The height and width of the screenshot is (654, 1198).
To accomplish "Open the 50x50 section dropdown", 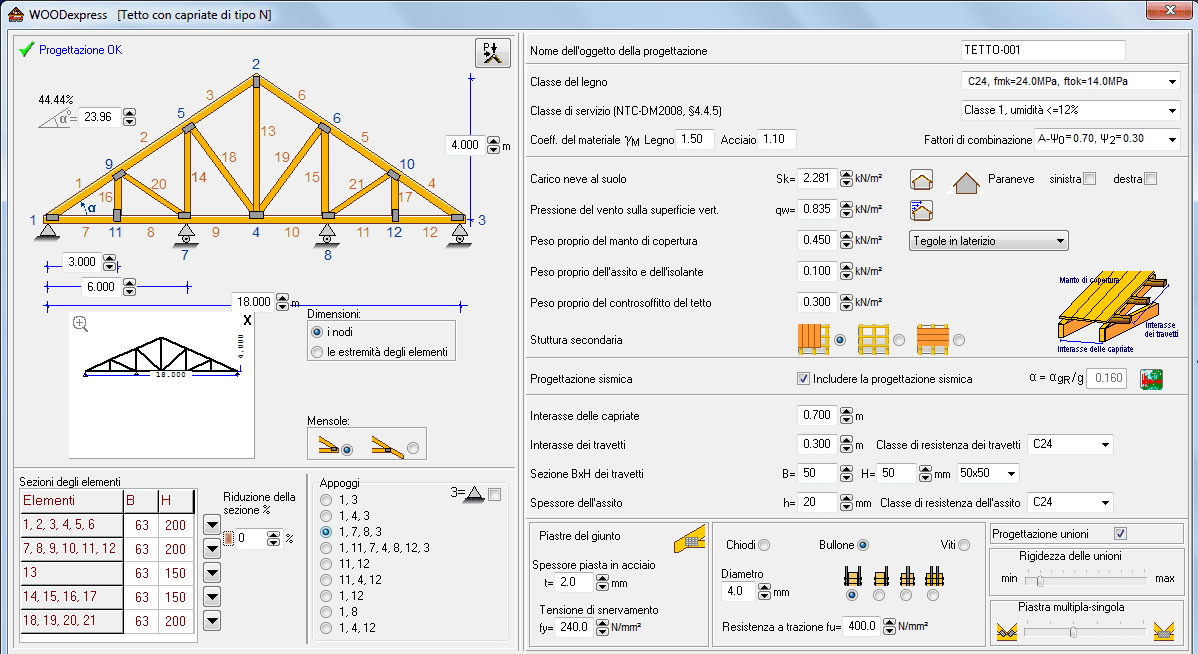I will click(1011, 474).
